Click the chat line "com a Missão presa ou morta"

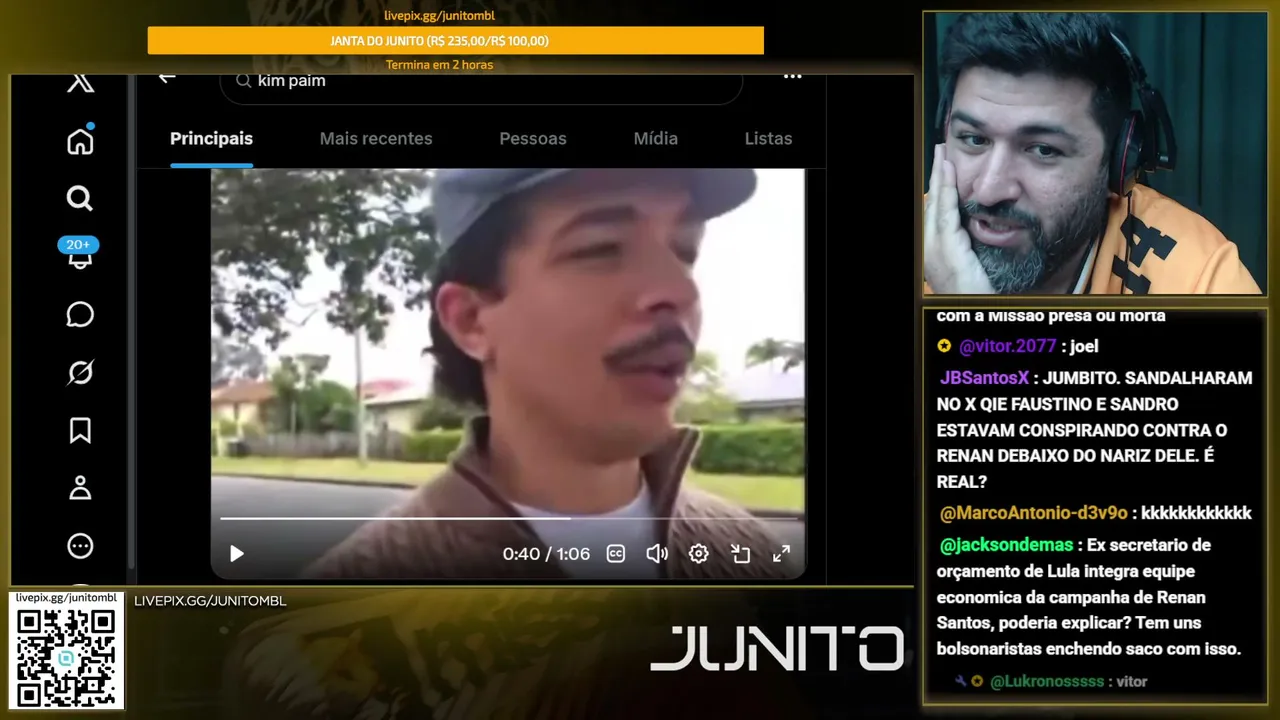(1051, 316)
